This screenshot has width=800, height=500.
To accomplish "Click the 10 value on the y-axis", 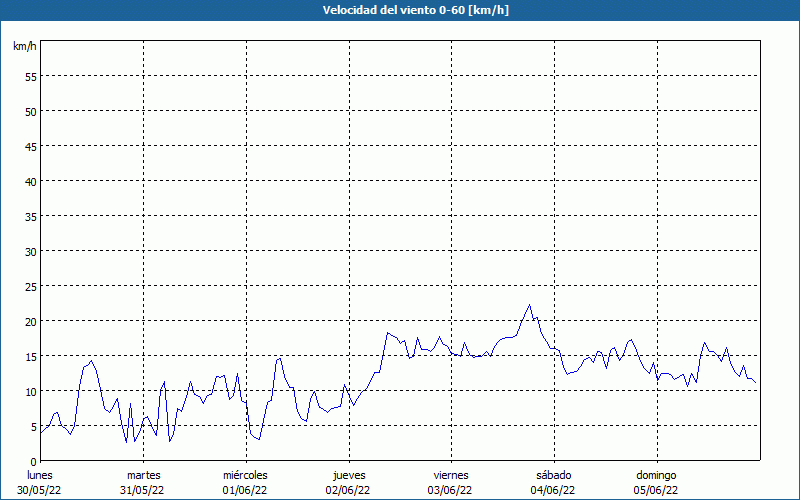I will click(31, 392).
